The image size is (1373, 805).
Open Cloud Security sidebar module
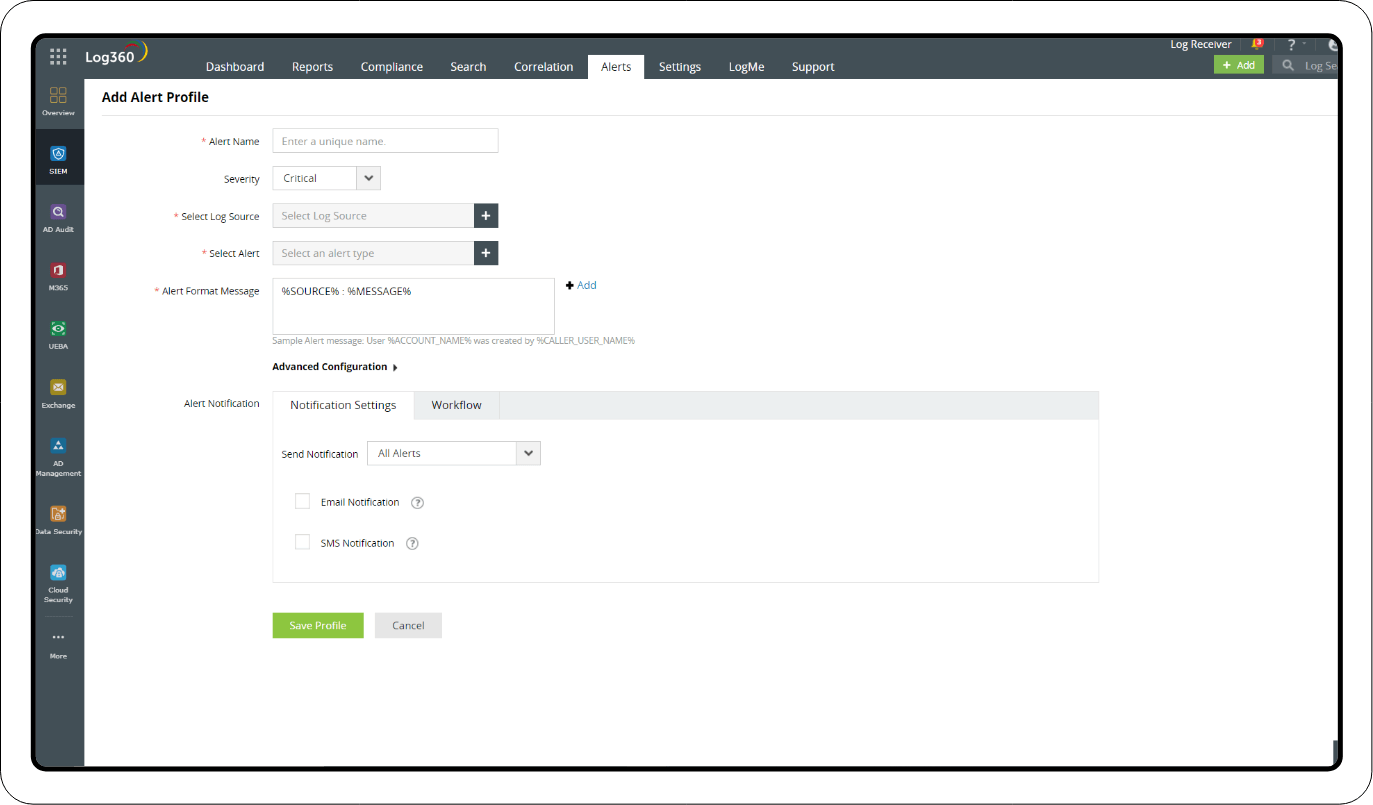[58, 583]
